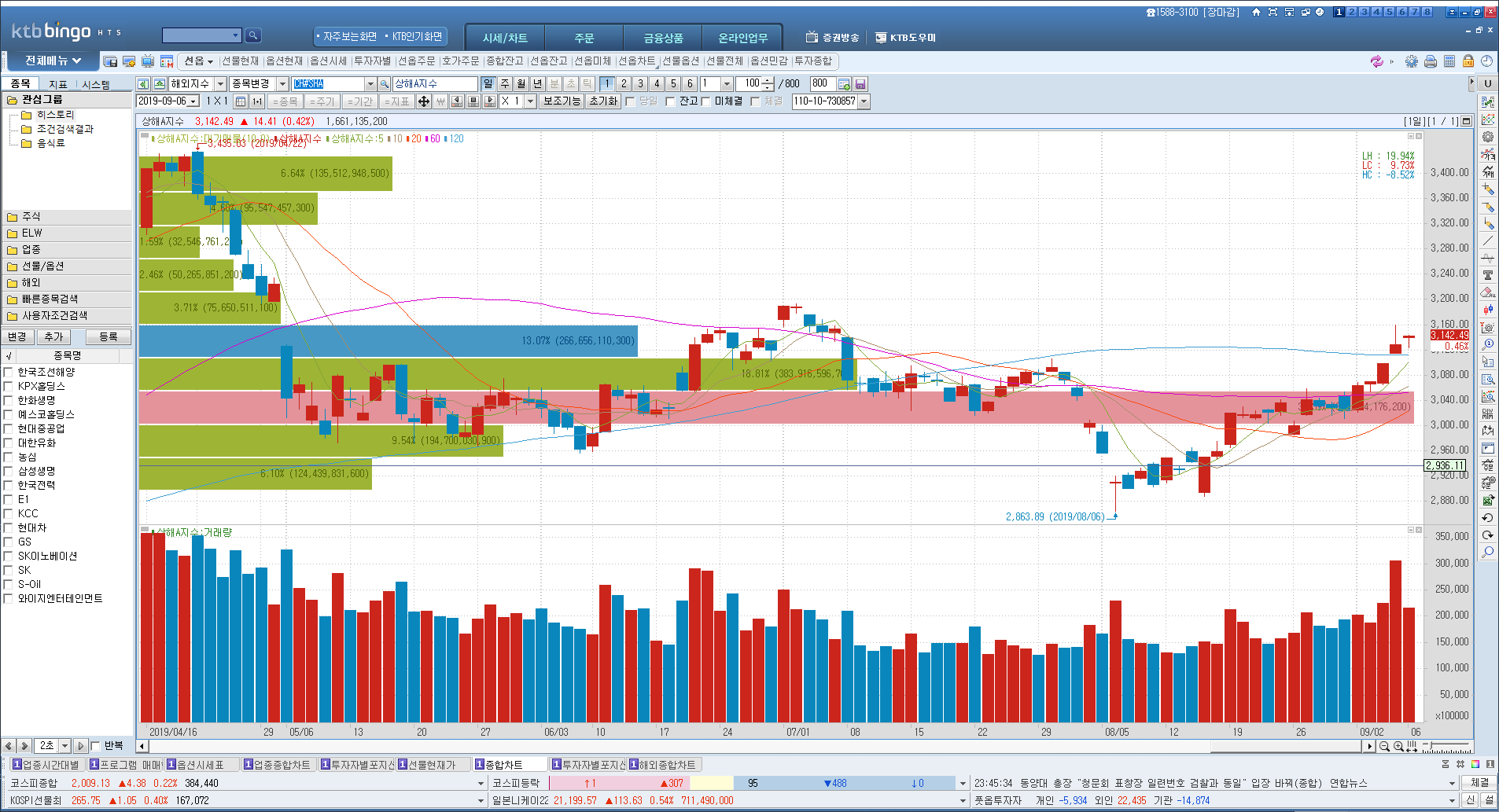Screen dimensions: 1499x812
Task: Expand the CH#SHA symbol dropdown
Action: pyautogui.click(x=370, y=83)
